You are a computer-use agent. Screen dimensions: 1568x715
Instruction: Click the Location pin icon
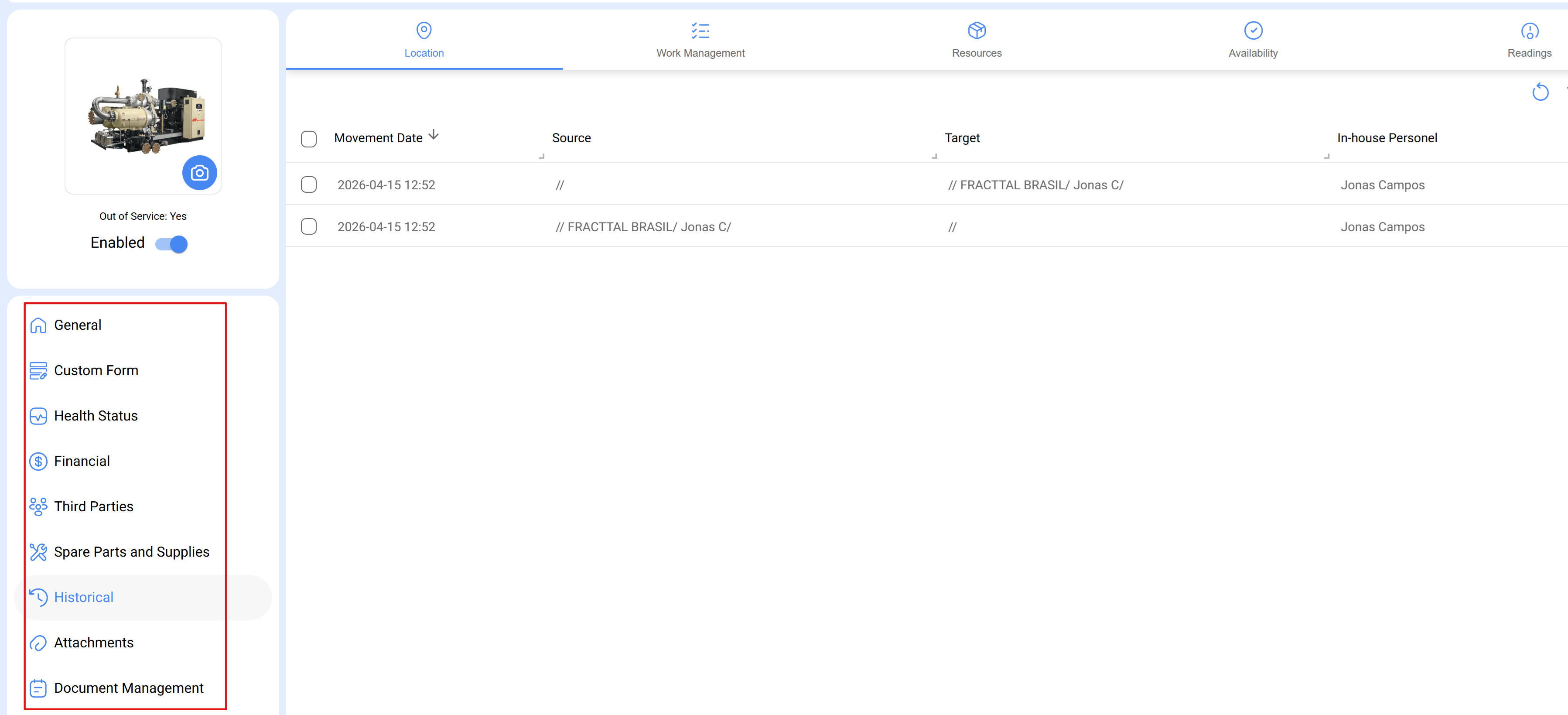pos(424,31)
